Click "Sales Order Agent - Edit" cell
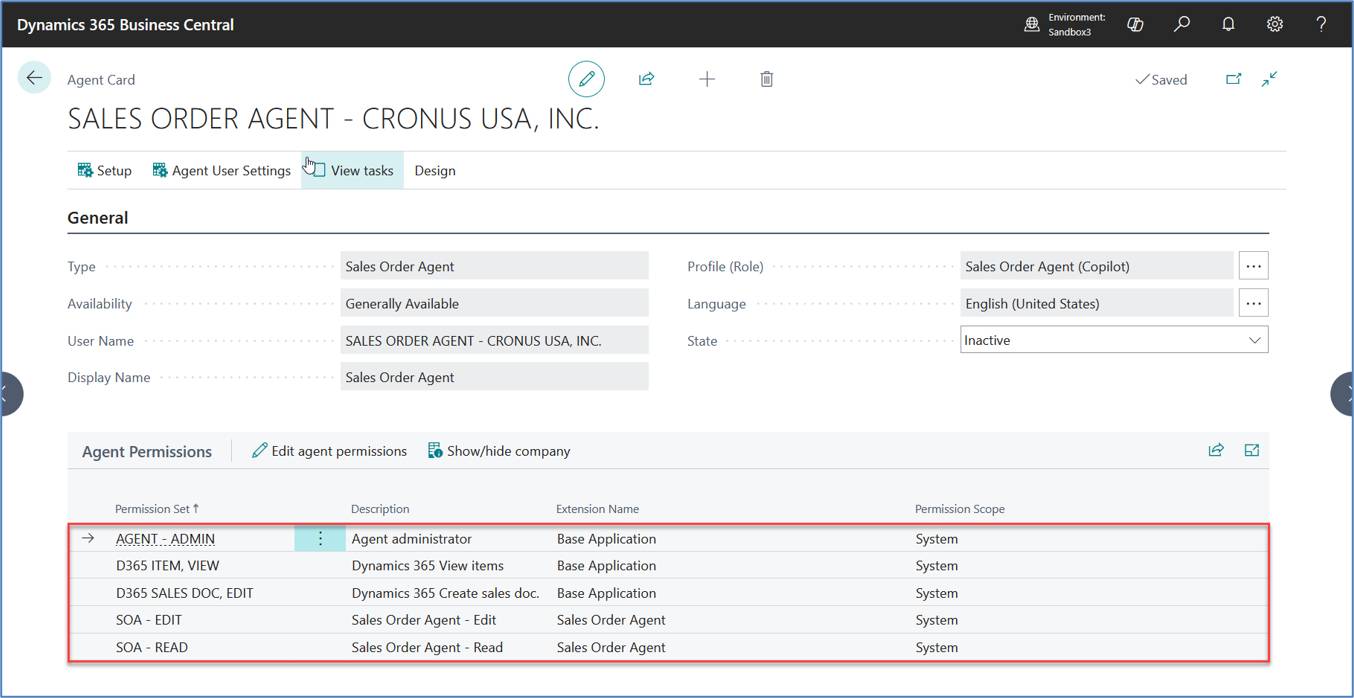Image resolution: width=1354 pixels, height=698 pixels. [424, 619]
